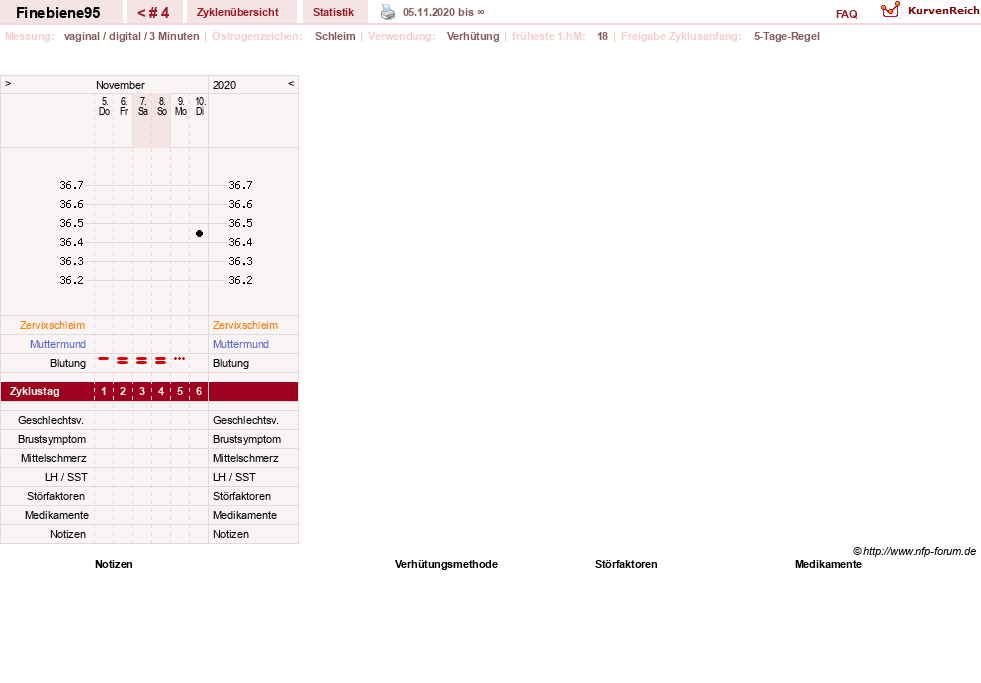The image size is (981, 683).
Task: Select the temperature point on 10 November
Action: [200, 233]
